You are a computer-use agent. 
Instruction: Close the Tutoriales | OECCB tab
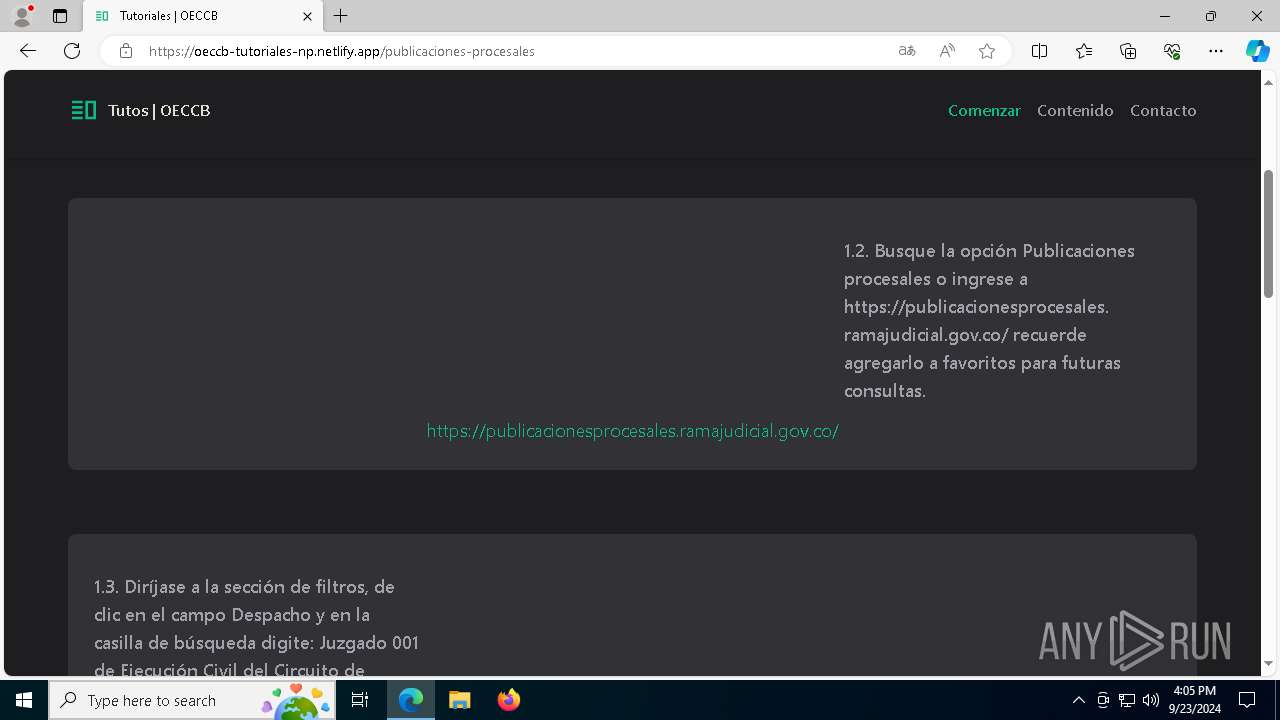click(307, 16)
